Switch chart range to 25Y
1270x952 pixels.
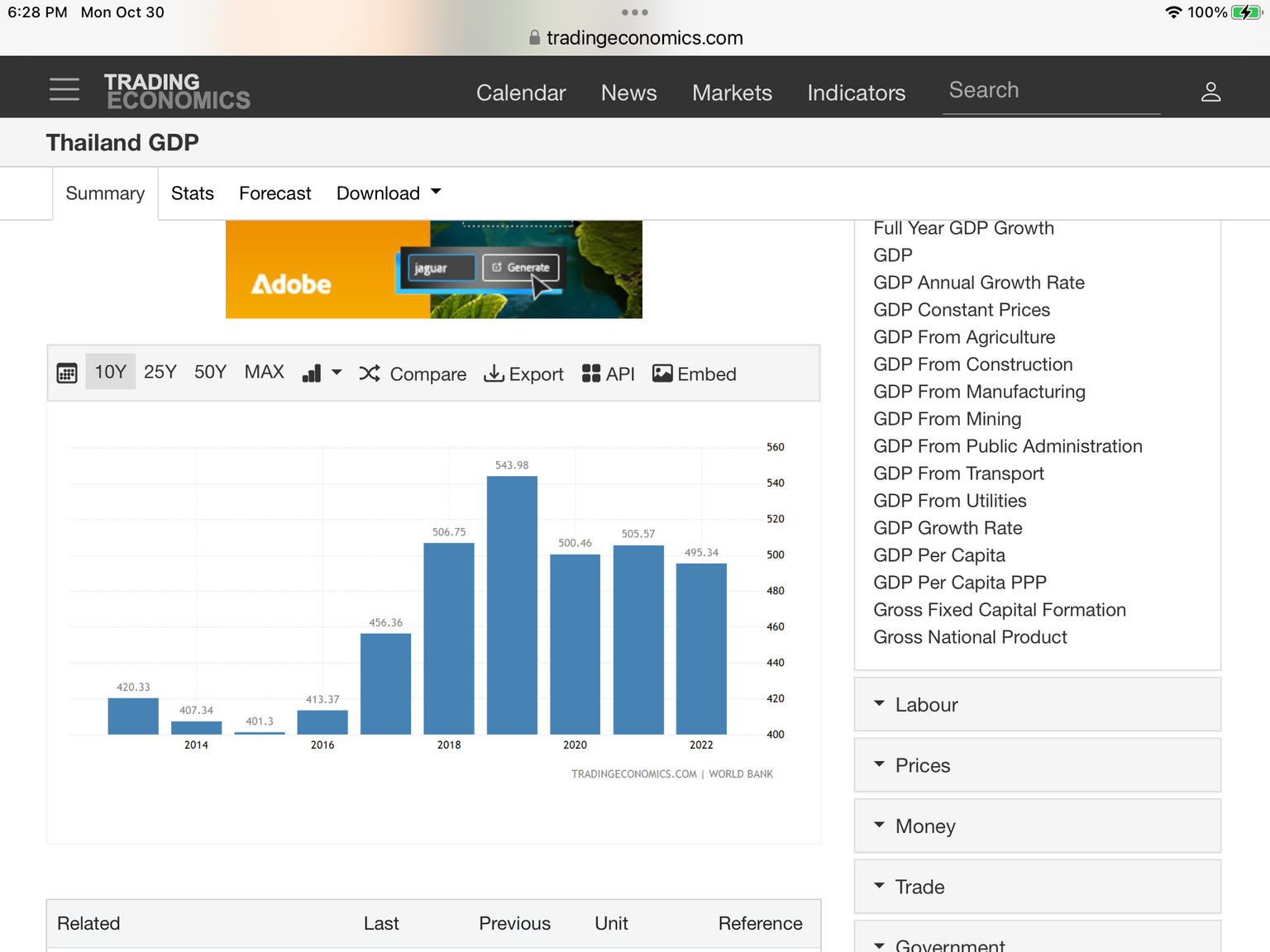point(160,373)
